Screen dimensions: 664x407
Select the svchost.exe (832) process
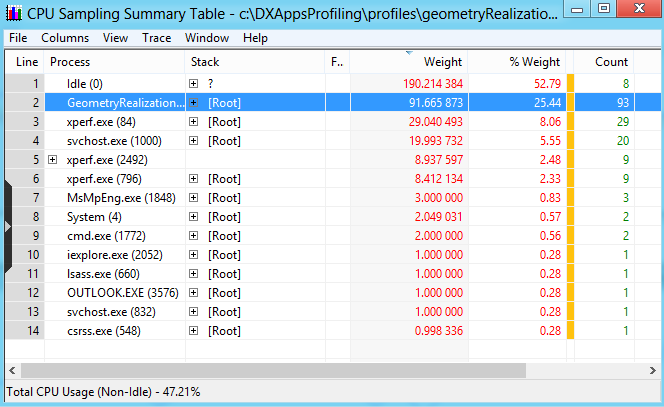point(111,312)
